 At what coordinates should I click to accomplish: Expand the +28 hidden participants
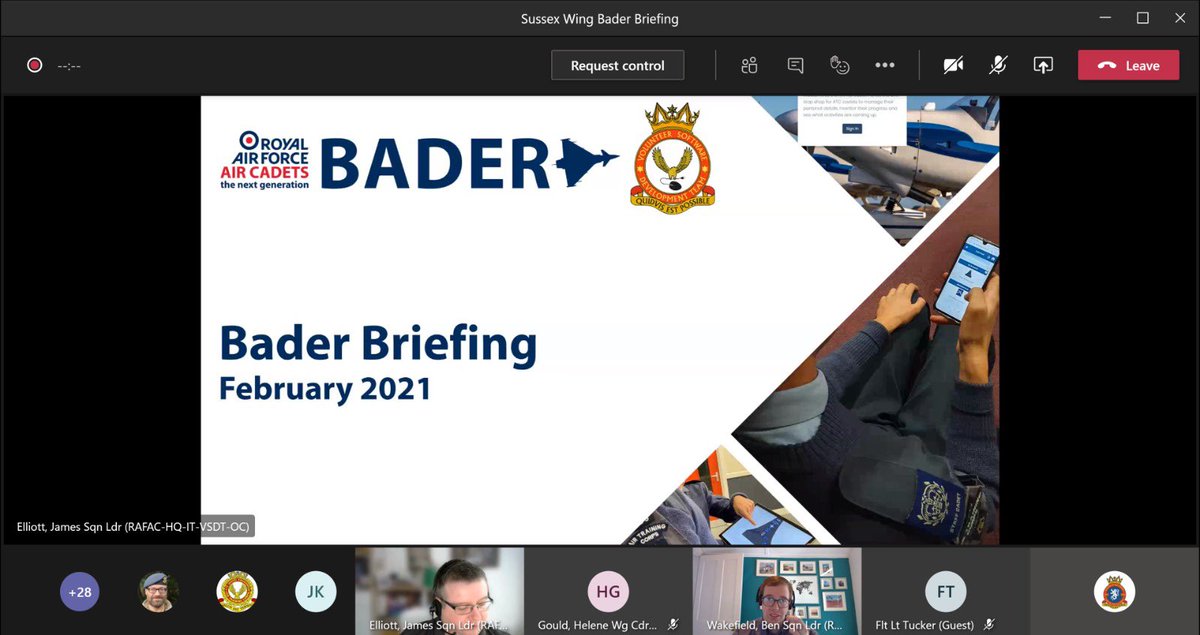(x=79, y=592)
